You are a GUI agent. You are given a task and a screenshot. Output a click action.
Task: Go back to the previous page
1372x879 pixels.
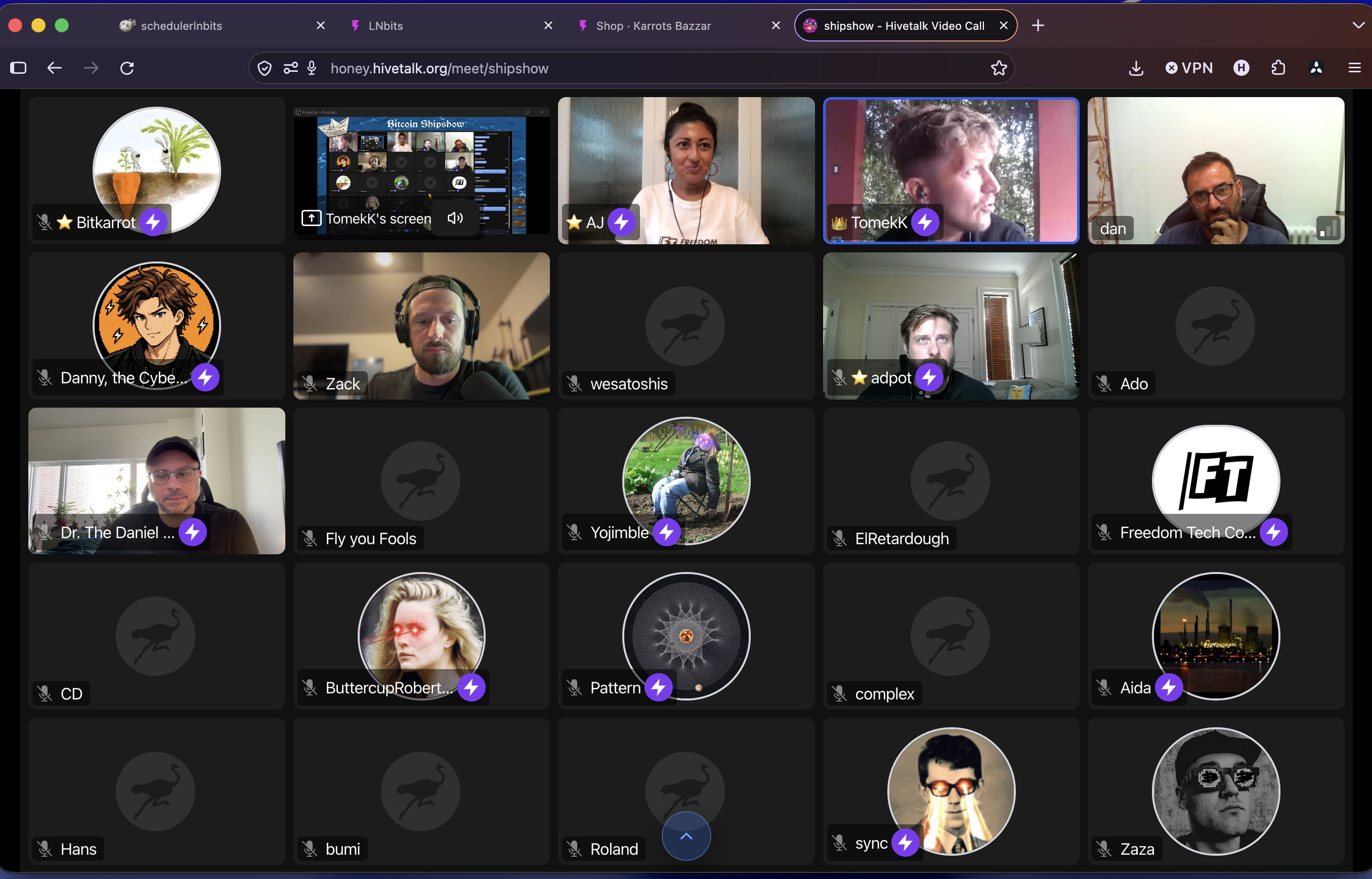click(x=54, y=68)
